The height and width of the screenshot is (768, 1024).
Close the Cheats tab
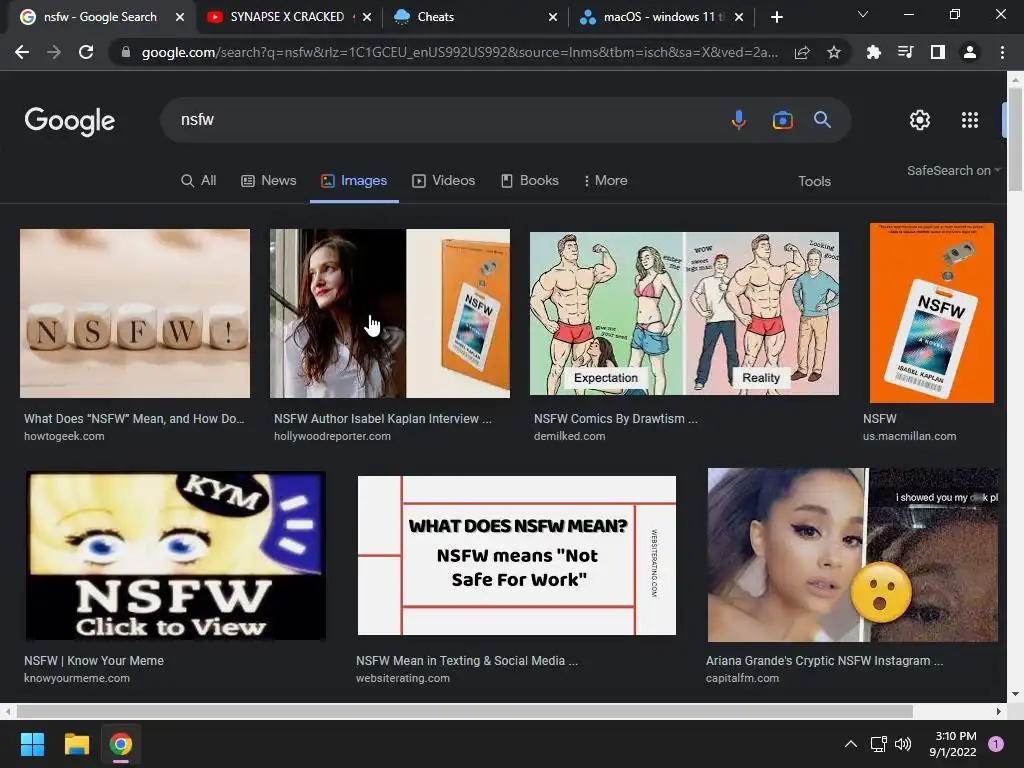tap(552, 17)
